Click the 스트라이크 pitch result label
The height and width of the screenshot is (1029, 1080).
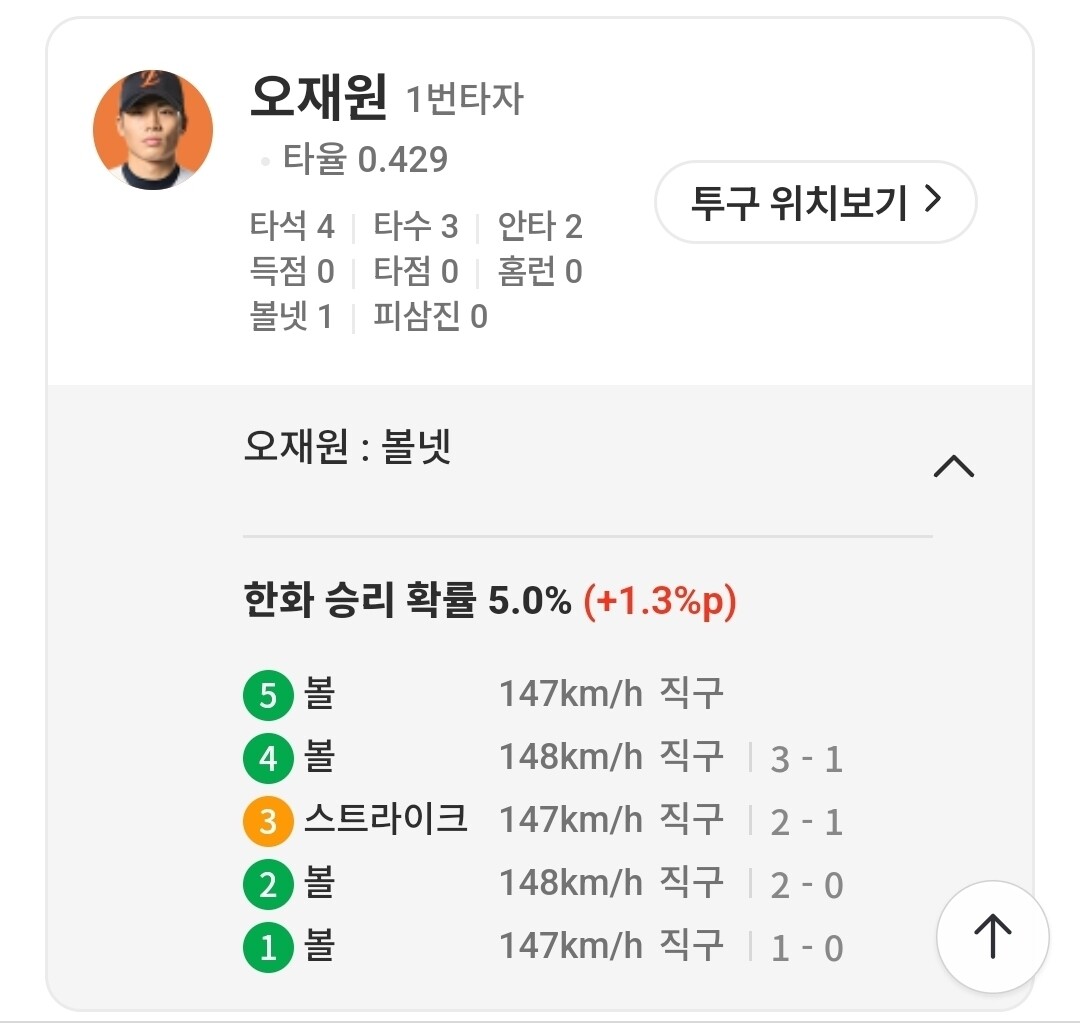[386, 820]
